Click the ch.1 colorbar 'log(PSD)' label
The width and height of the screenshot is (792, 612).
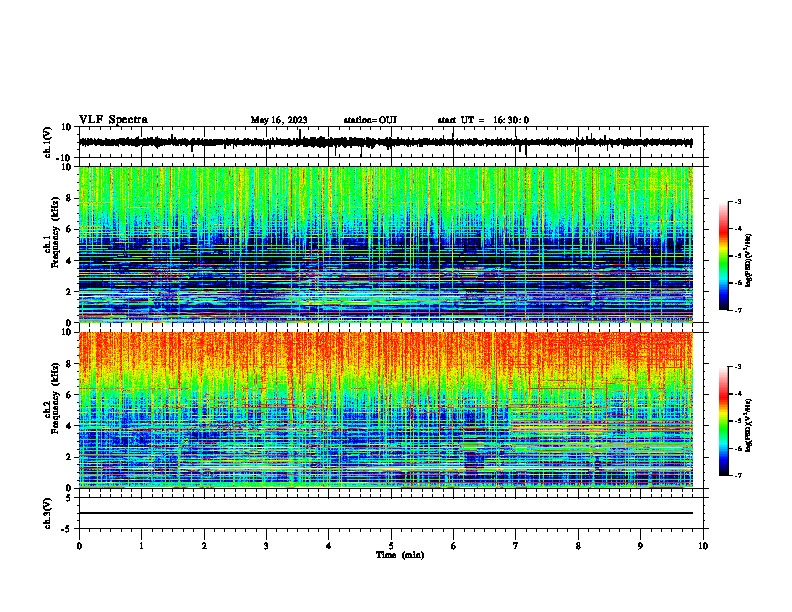click(748, 261)
